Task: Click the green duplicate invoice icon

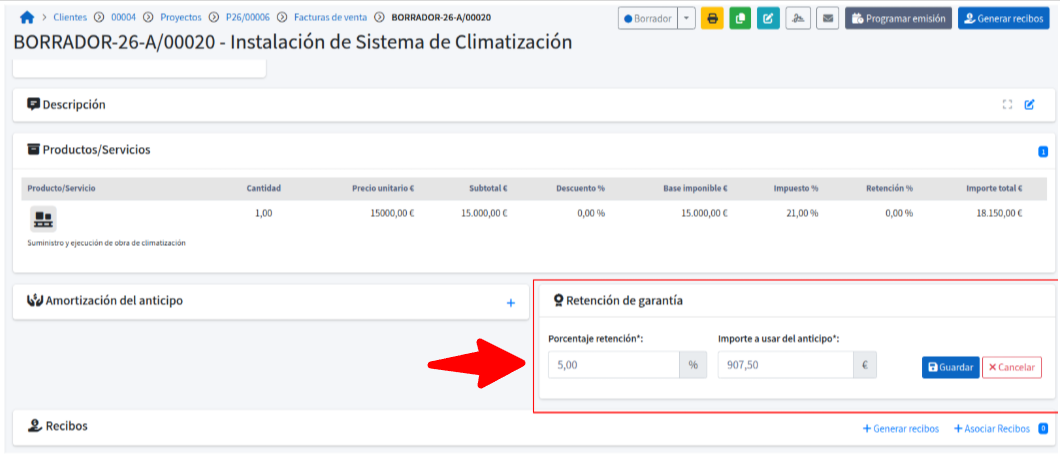Action: (740, 18)
